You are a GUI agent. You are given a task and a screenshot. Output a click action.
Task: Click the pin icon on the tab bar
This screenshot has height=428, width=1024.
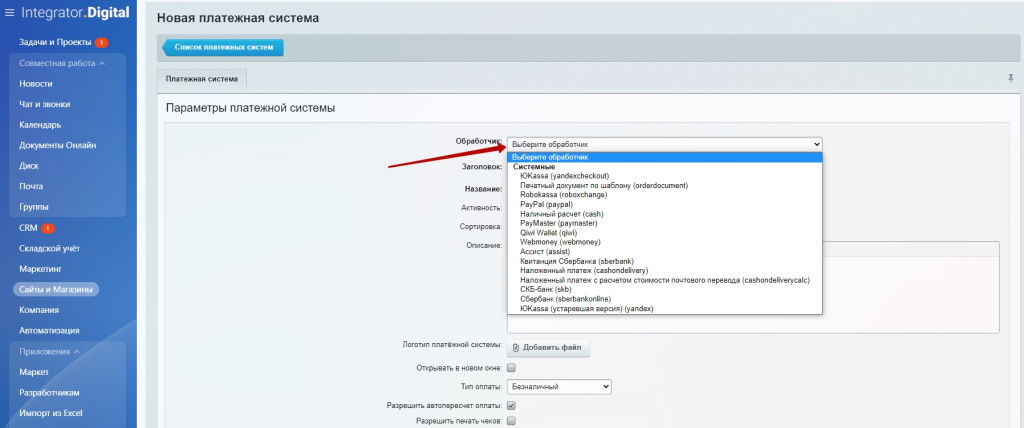1010,78
